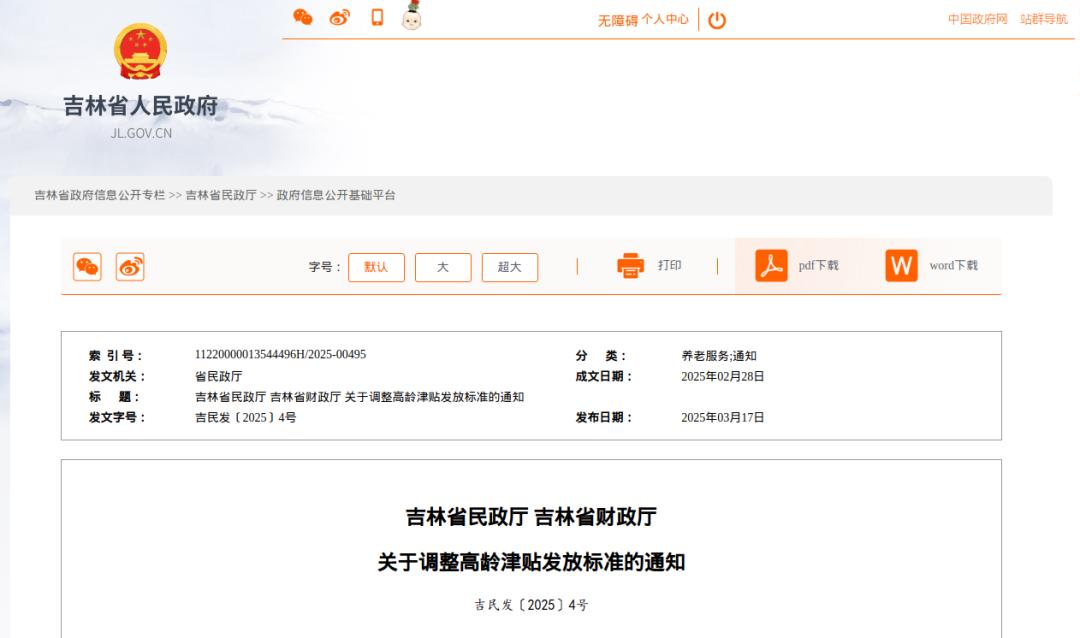Screen dimensions: 1080x638
Task: Click the PDF download icon
Action: click(x=771, y=266)
